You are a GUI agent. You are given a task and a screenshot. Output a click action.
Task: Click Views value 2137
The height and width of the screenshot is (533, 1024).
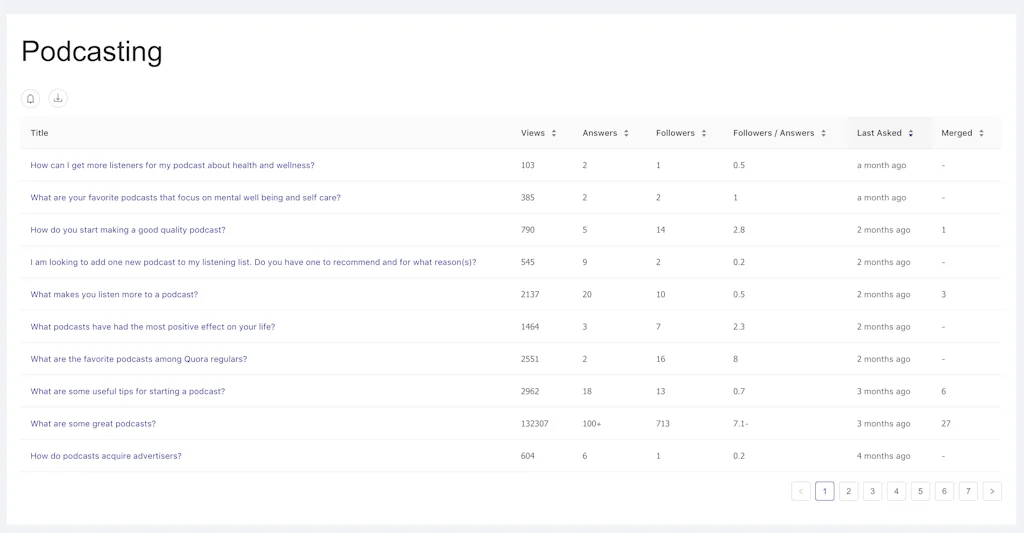(530, 295)
